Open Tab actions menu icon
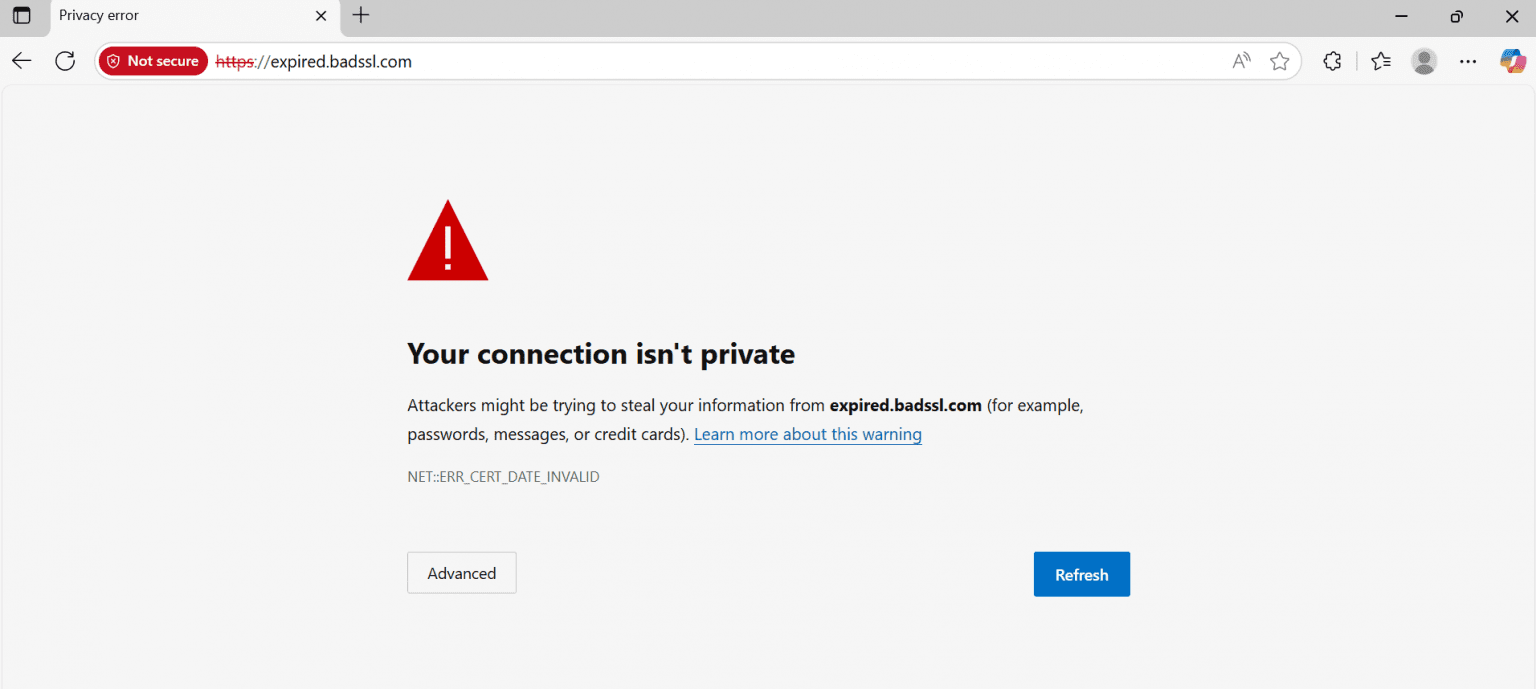1536x689 pixels. (21, 16)
